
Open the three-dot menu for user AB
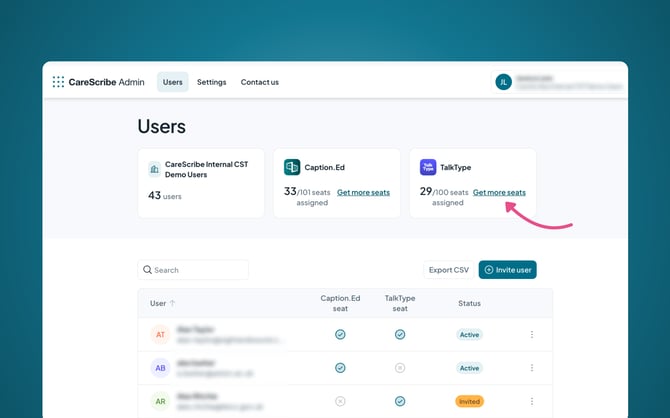point(531,368)
